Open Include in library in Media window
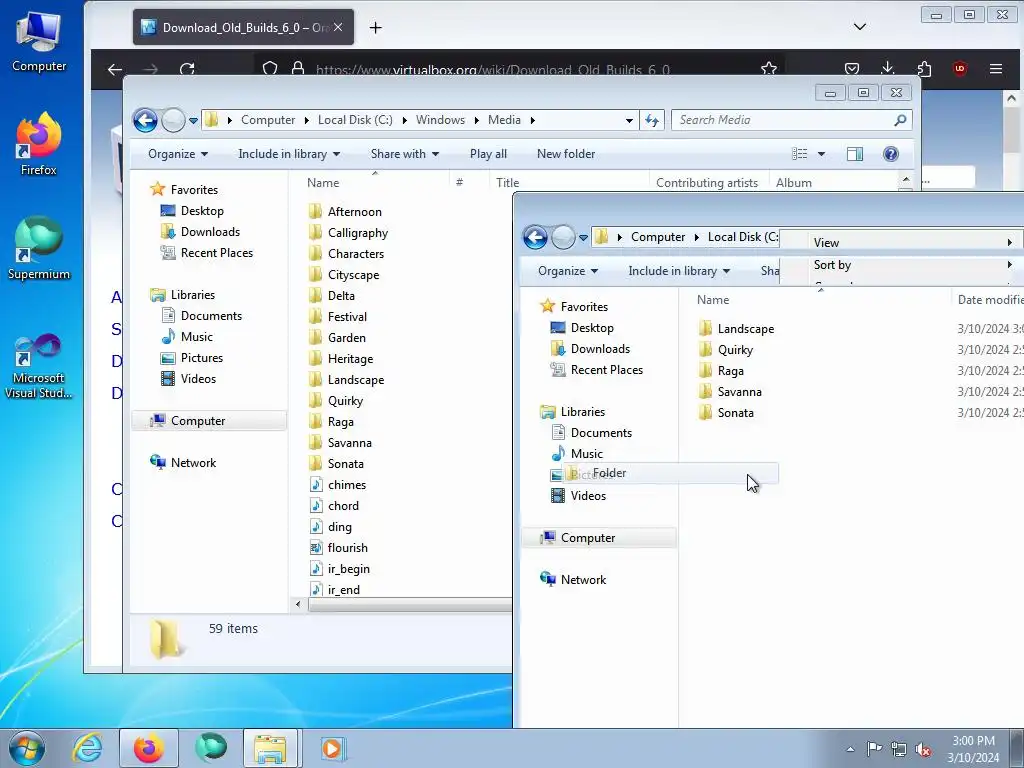1024x768 pixels. click(x=289, y=154)
